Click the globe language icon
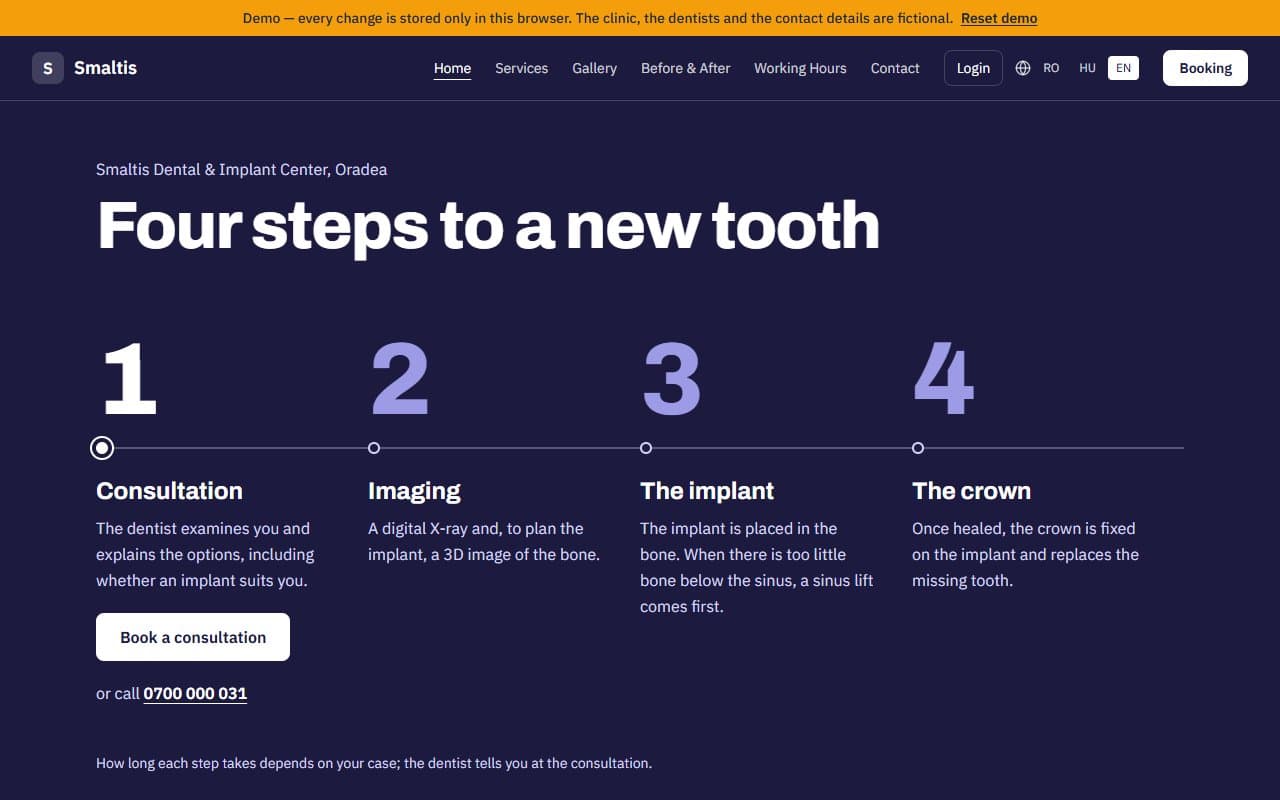1280x800 pixels. 1023,68
